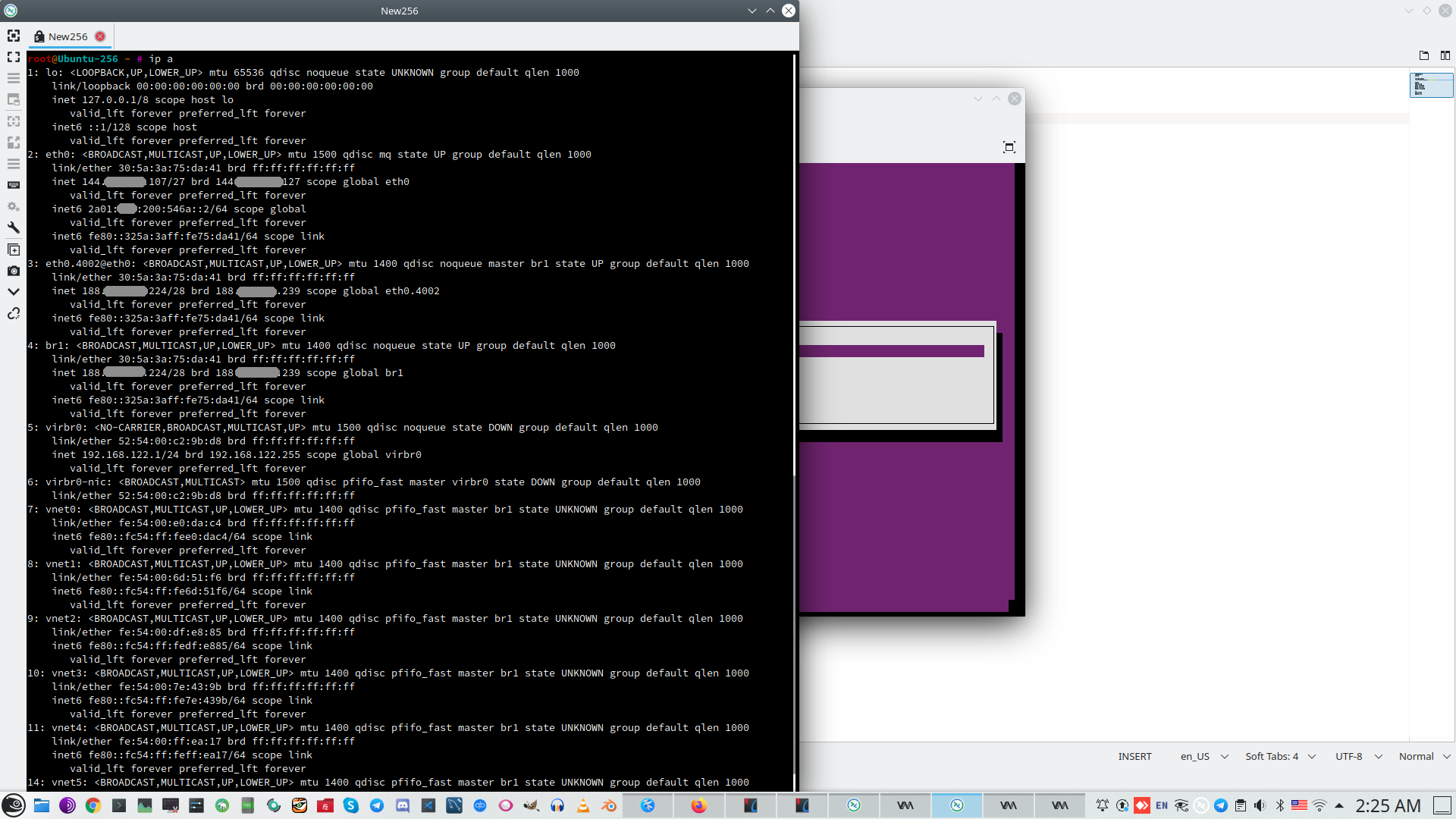Click the volume speaker tray icon
Screen dimensions: 1456x819
[1260, 805]
